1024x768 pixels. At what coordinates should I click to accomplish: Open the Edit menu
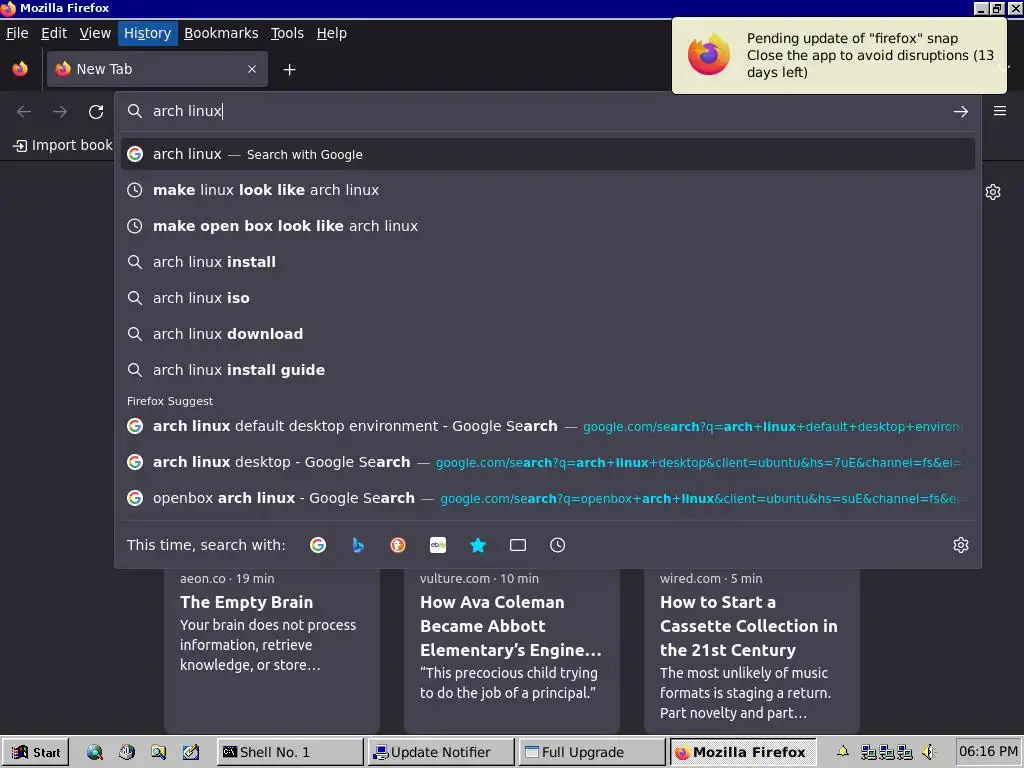pyautogui.click(x=54, y=33)
